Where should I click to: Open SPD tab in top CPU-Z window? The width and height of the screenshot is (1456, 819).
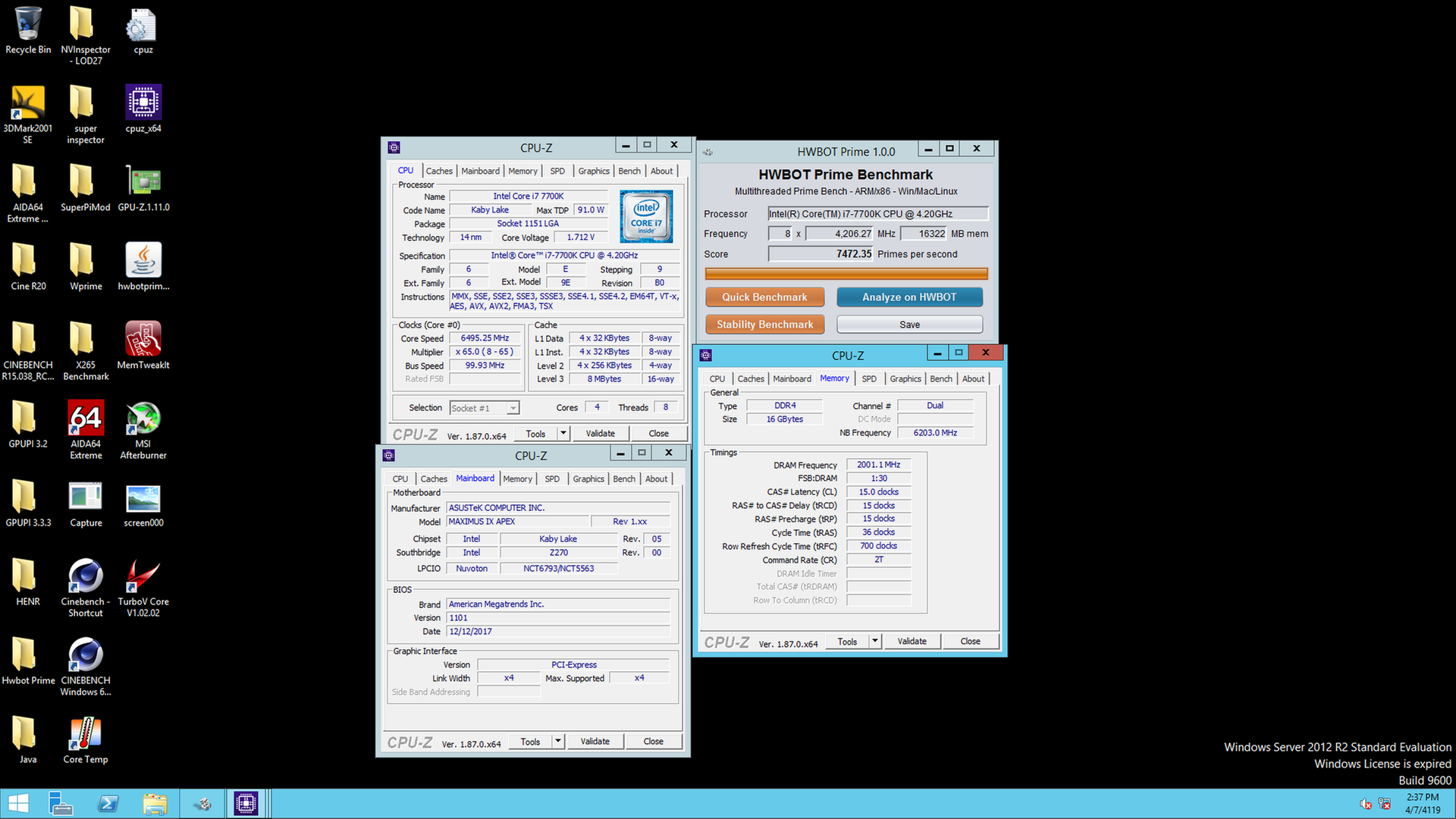pyautogui.click(x=557, y=171)
